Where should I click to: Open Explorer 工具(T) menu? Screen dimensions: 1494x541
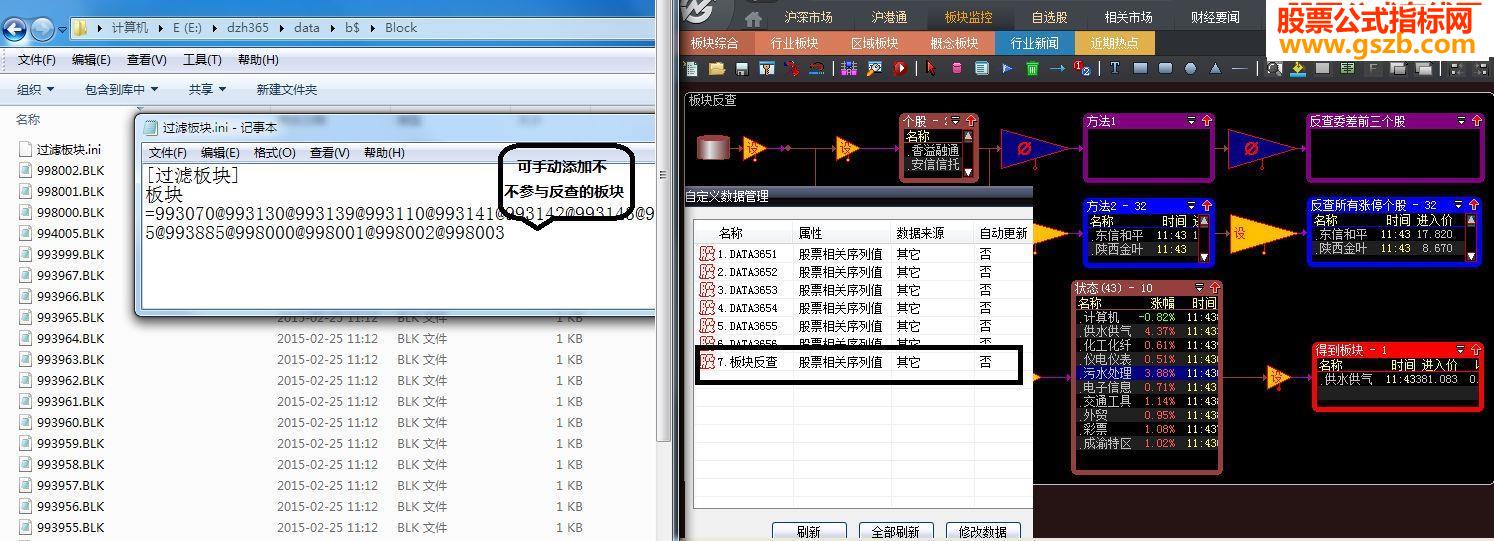pos(202,60)
